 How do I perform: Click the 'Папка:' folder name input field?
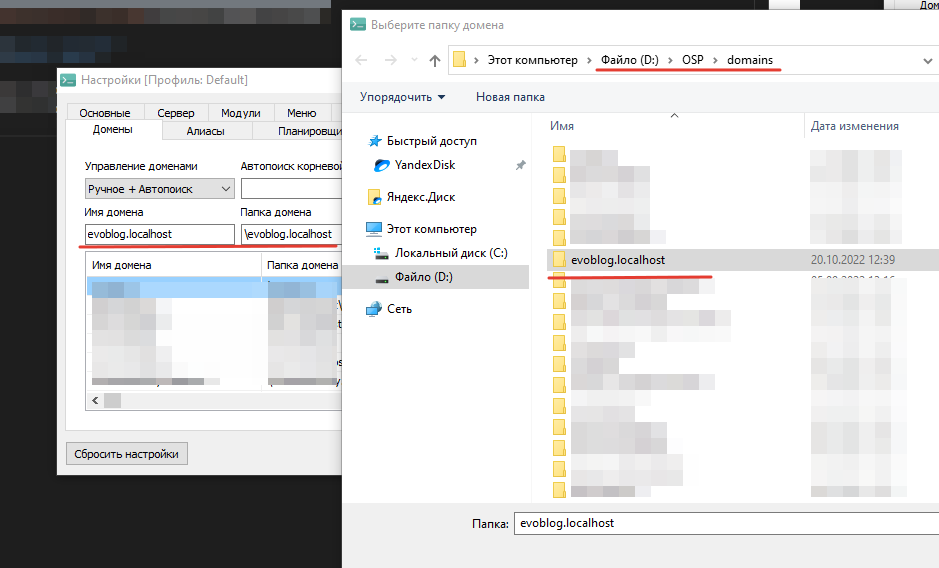pos(726,523)
